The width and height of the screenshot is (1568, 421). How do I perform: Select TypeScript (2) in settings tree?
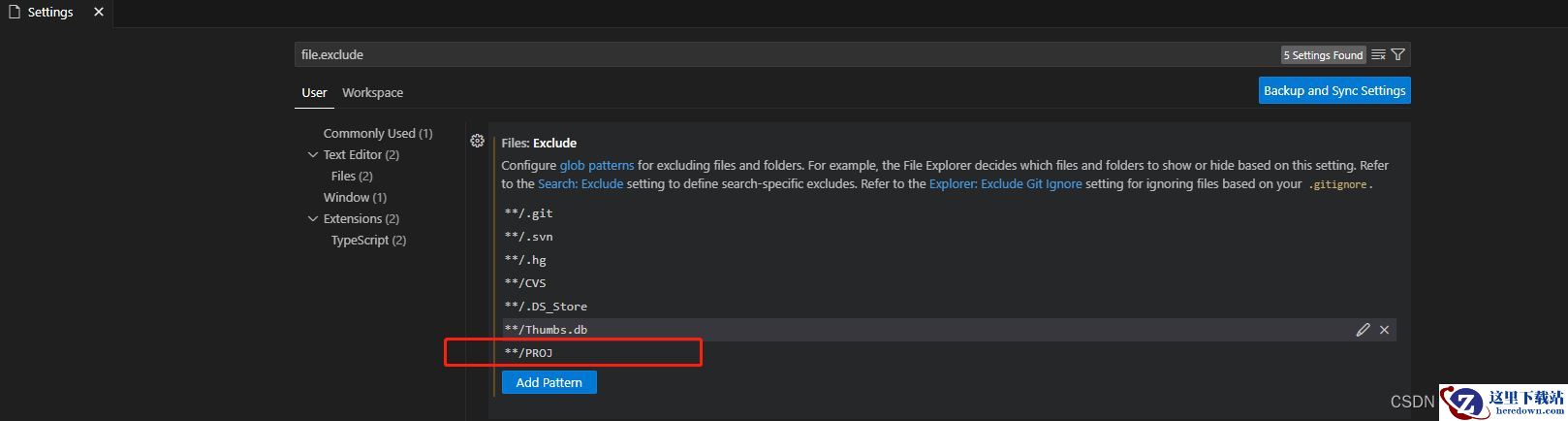click(368, 240)
